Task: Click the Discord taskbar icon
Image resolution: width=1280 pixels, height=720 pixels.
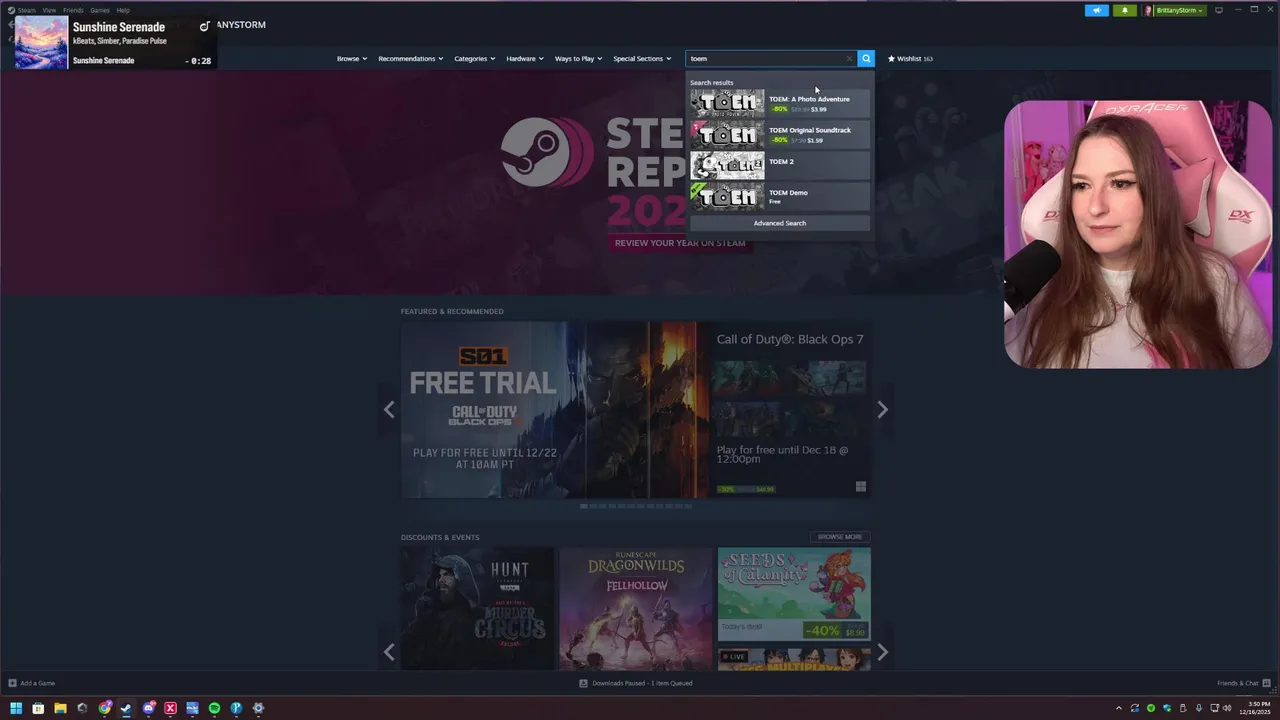Action: (149, 708)
